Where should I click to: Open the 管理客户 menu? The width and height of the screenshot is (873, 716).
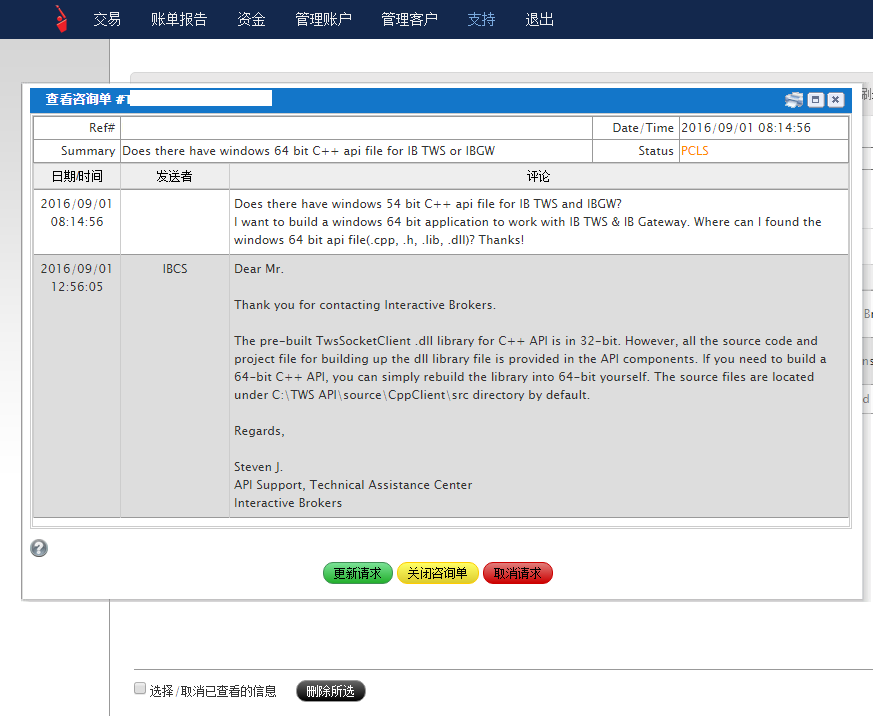click(x=409, y=19)
